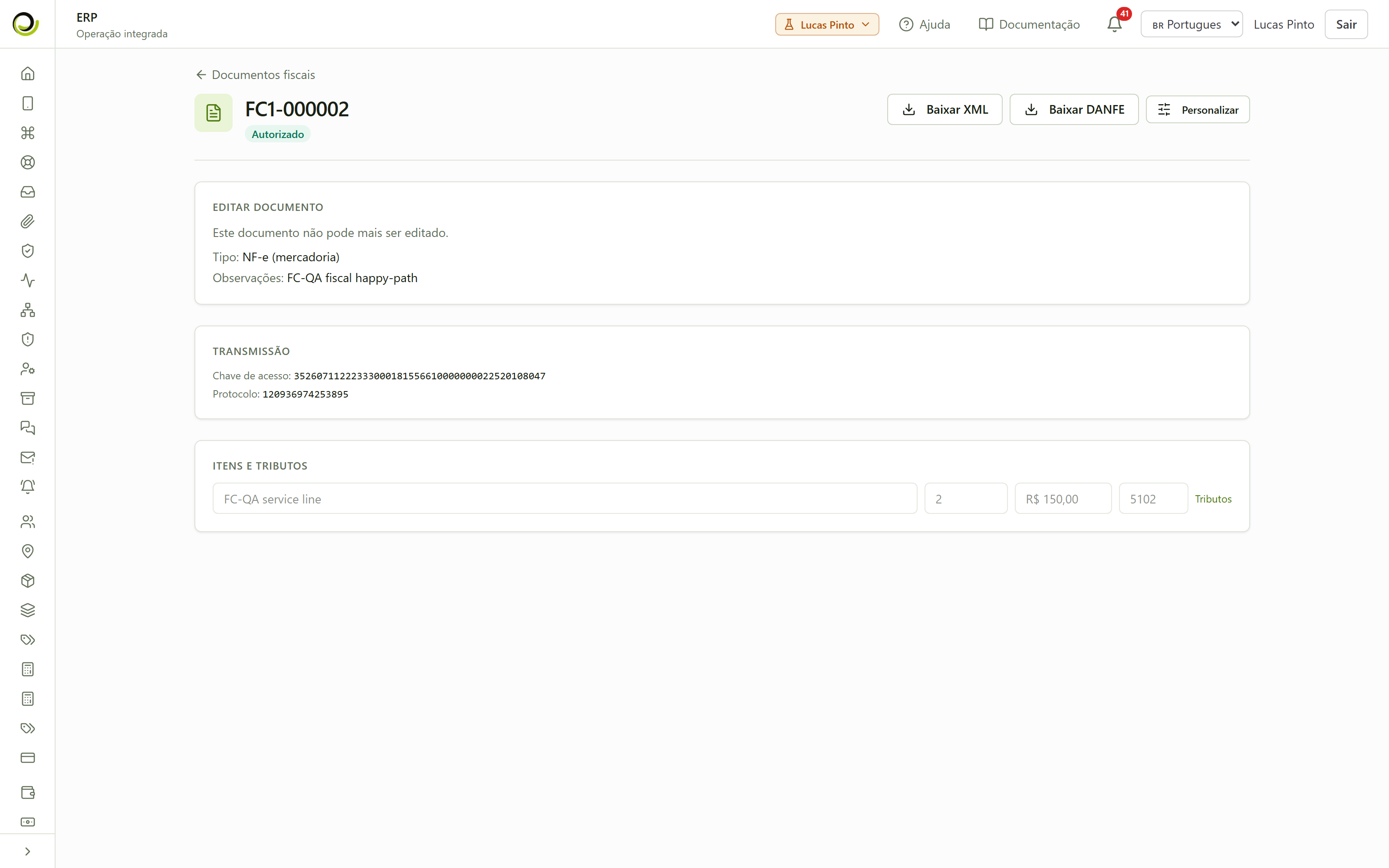Screen dimensions: 1389x868
Task: Click the paperclip attachments sidebar icon
Action: (x=27, y=222)
